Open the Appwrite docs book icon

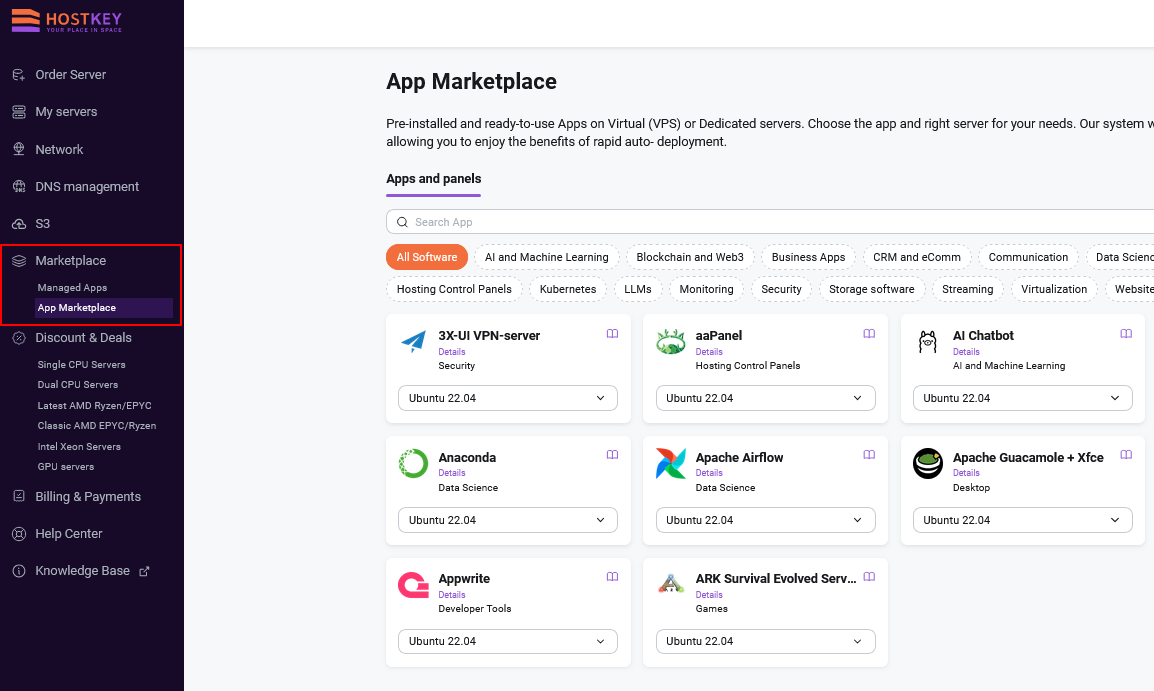pos(612,577)
